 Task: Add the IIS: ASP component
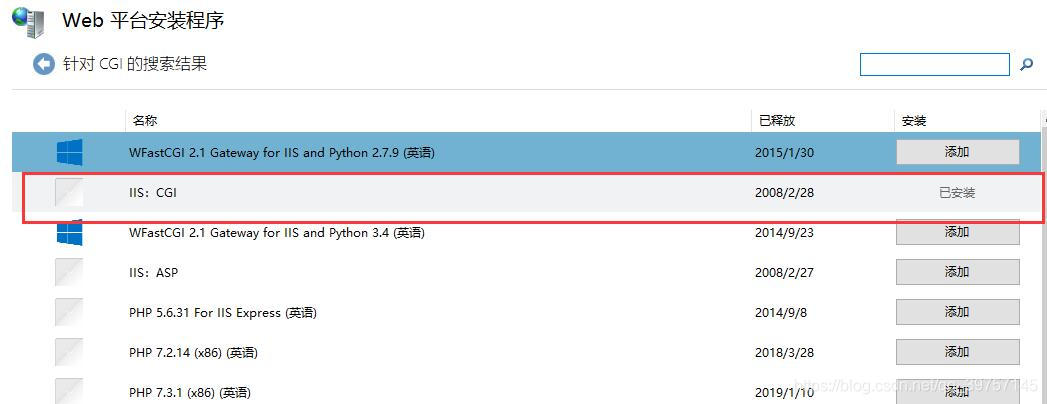(x=957, y=272)
